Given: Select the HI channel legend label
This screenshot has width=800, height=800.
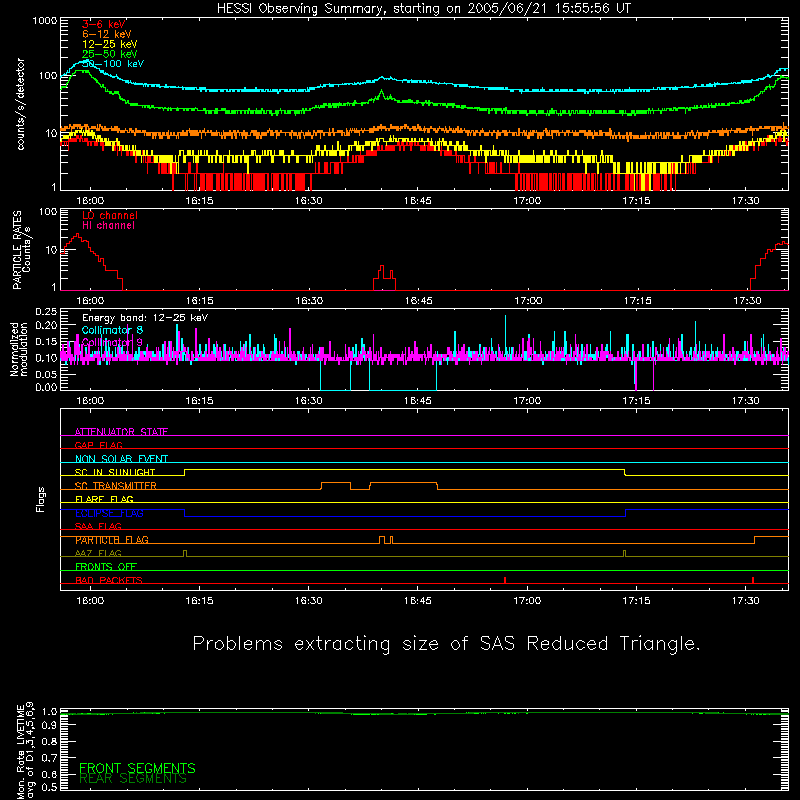Looking at the screenshot, I should (108, 226).
